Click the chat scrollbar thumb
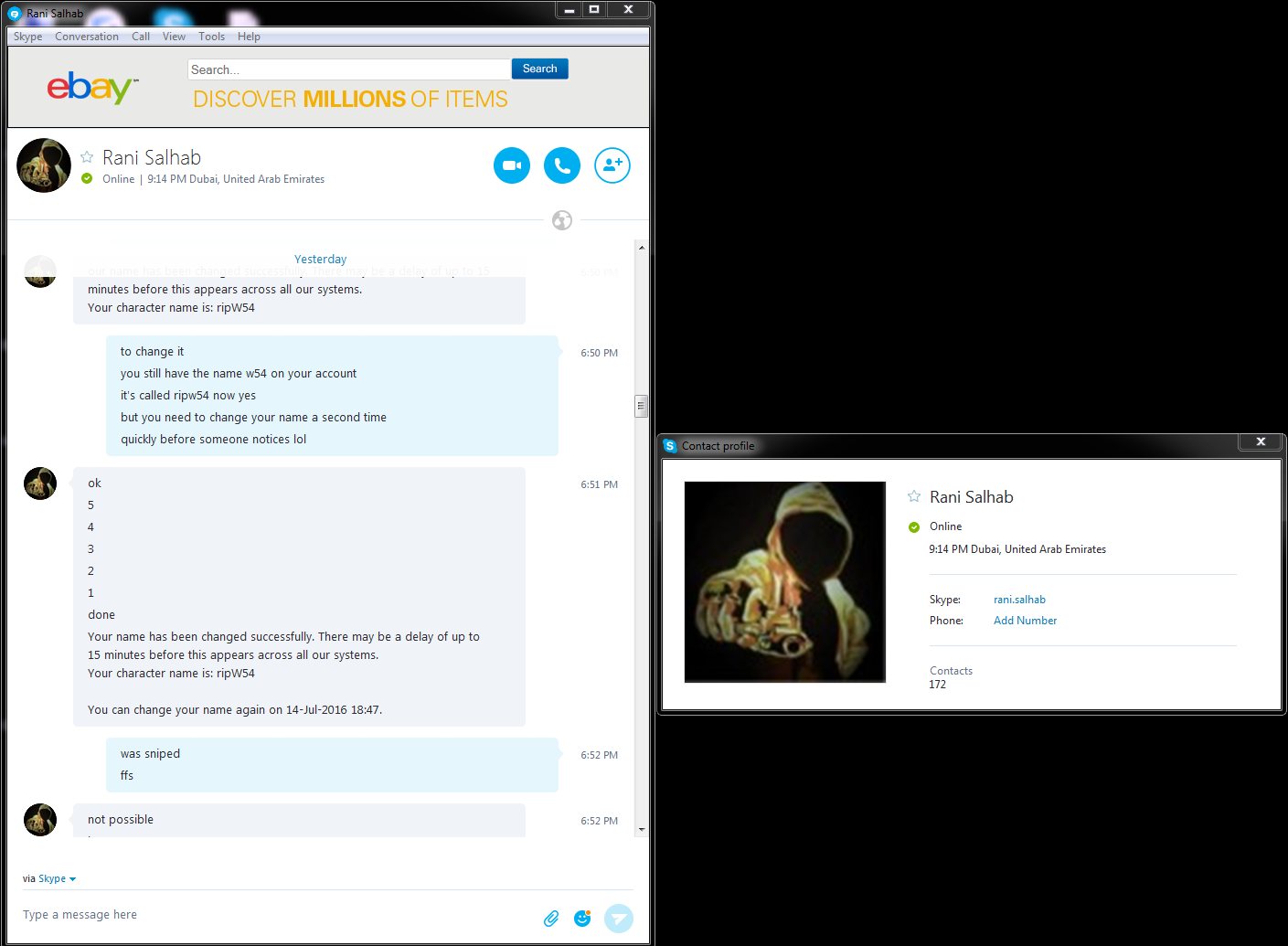This screenshot has width=1288, height=946. pos(642,406)
